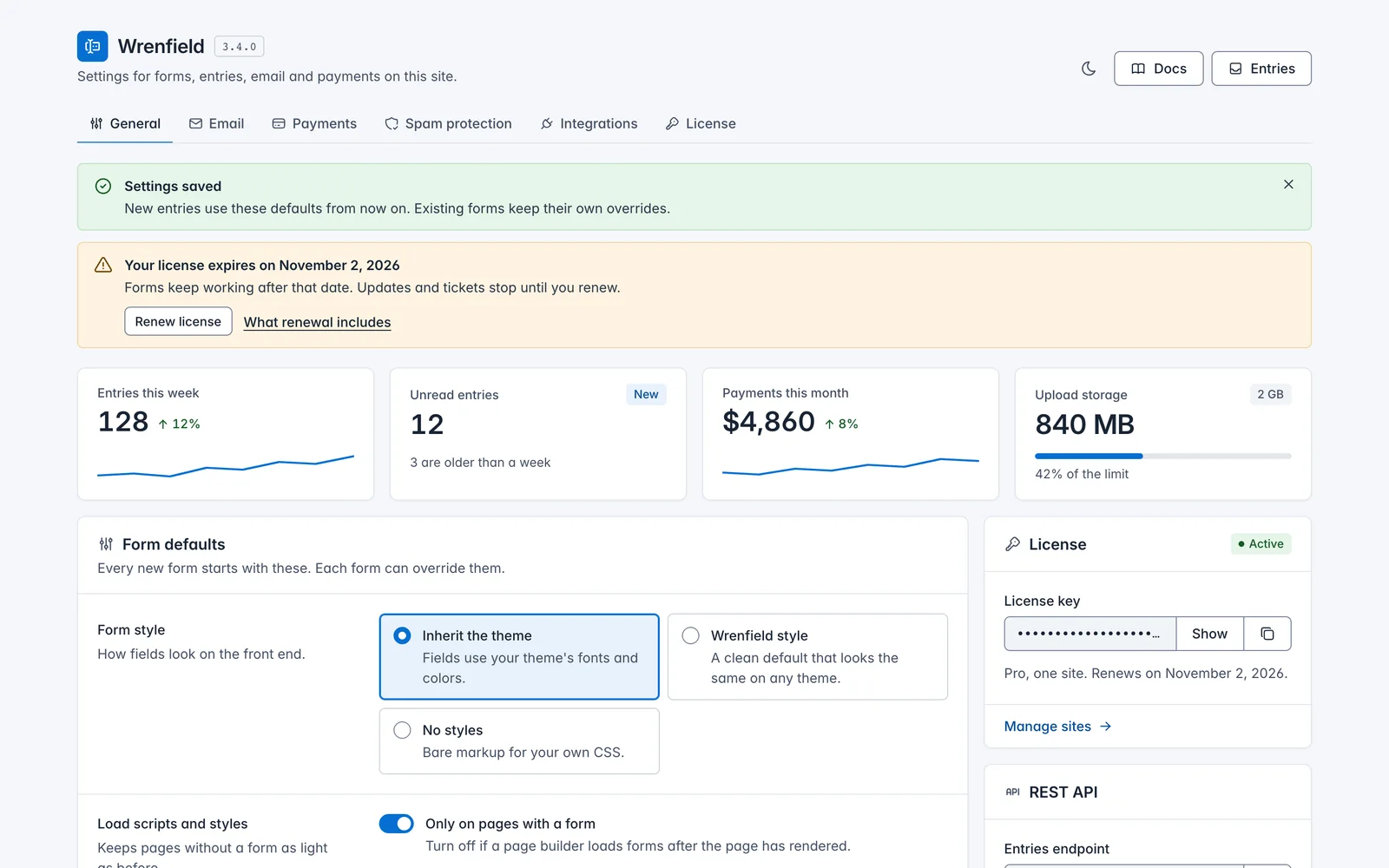This screenshot has width=1389, height=868.
Task: Open the Payments tab
Action: [x=314, y=123]
